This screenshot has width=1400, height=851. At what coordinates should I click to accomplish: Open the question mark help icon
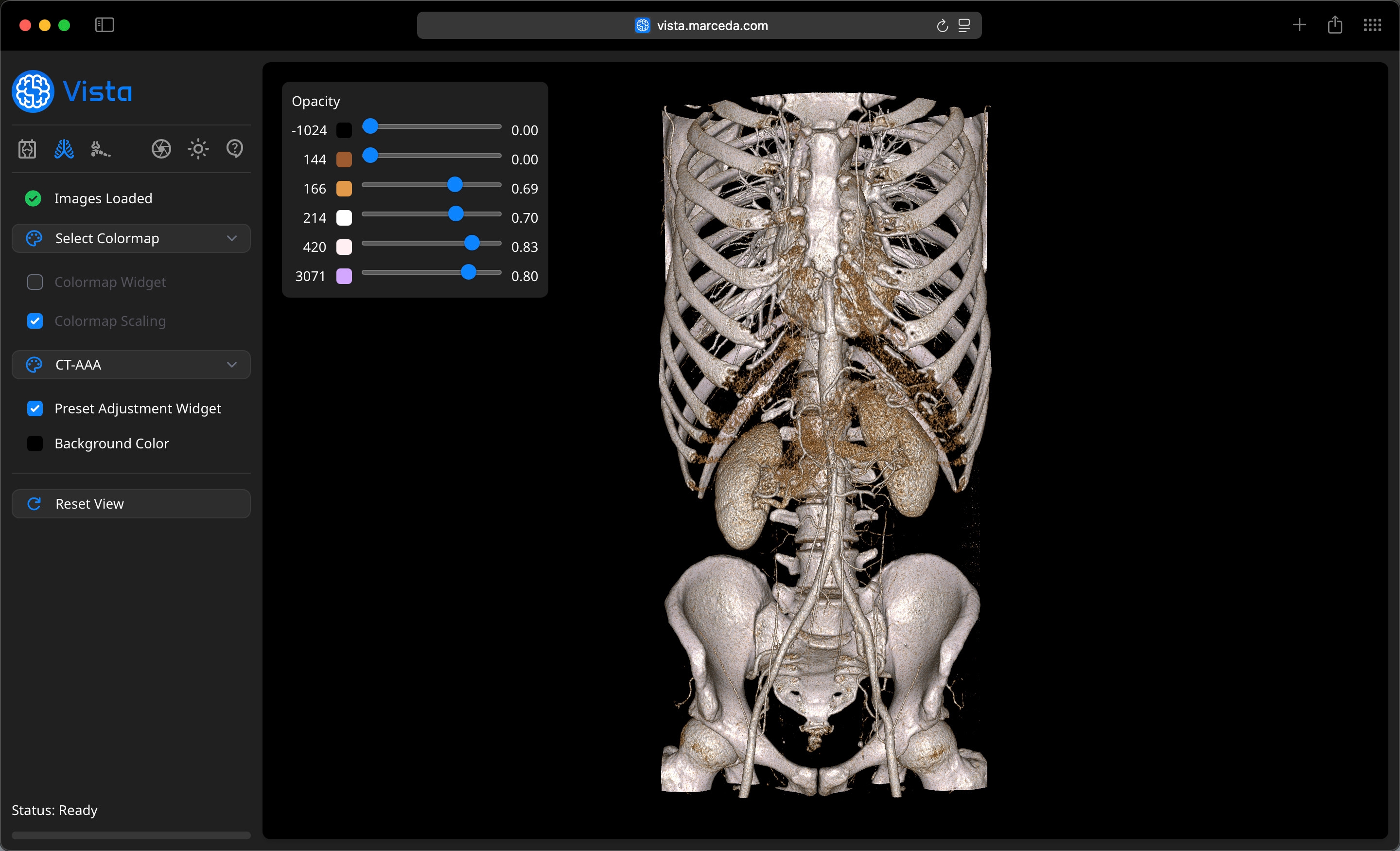[235, 149]
